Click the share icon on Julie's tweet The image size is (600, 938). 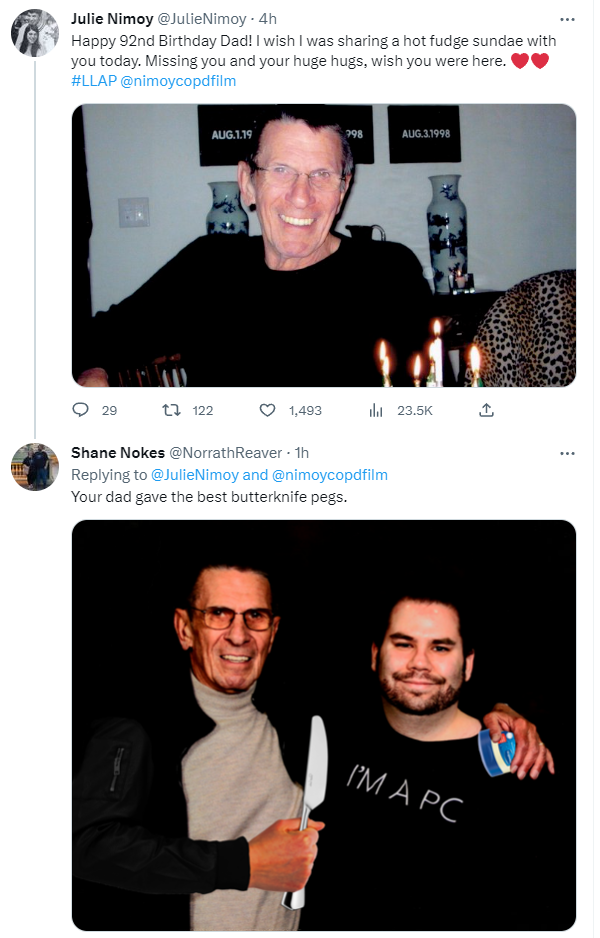tap(486, 410)
